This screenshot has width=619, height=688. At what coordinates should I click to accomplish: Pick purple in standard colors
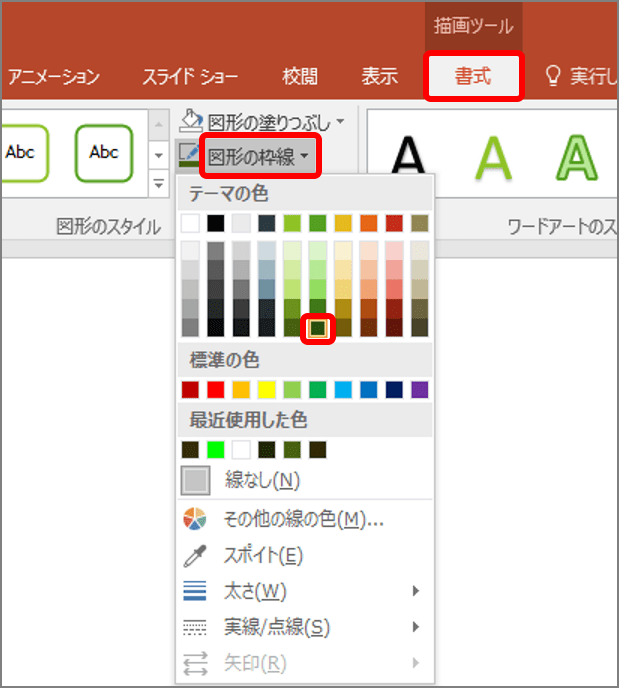click(x=420, y=389)
